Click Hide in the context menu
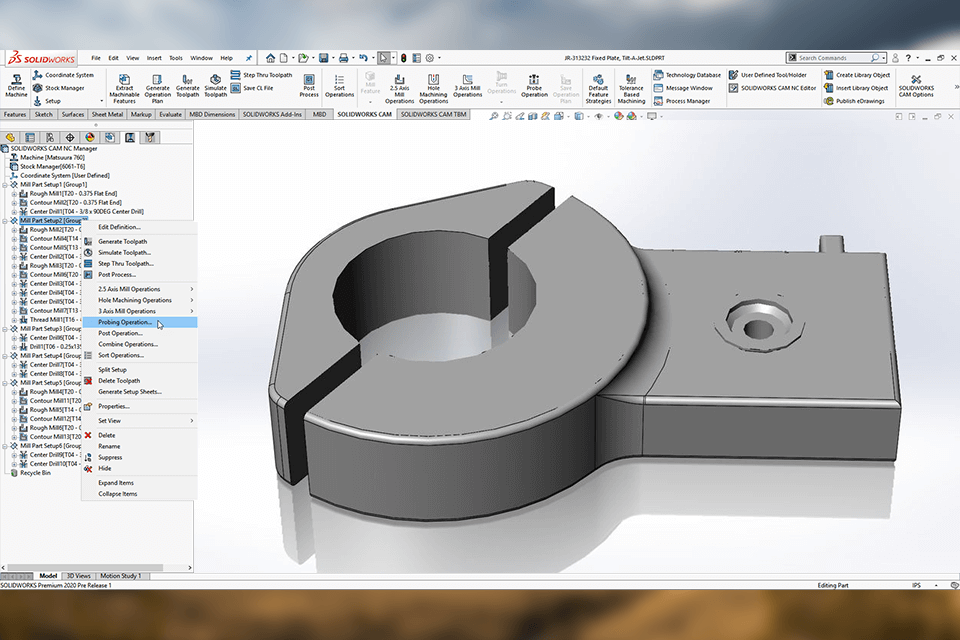The image size is (960, 640). click(105, 468)
